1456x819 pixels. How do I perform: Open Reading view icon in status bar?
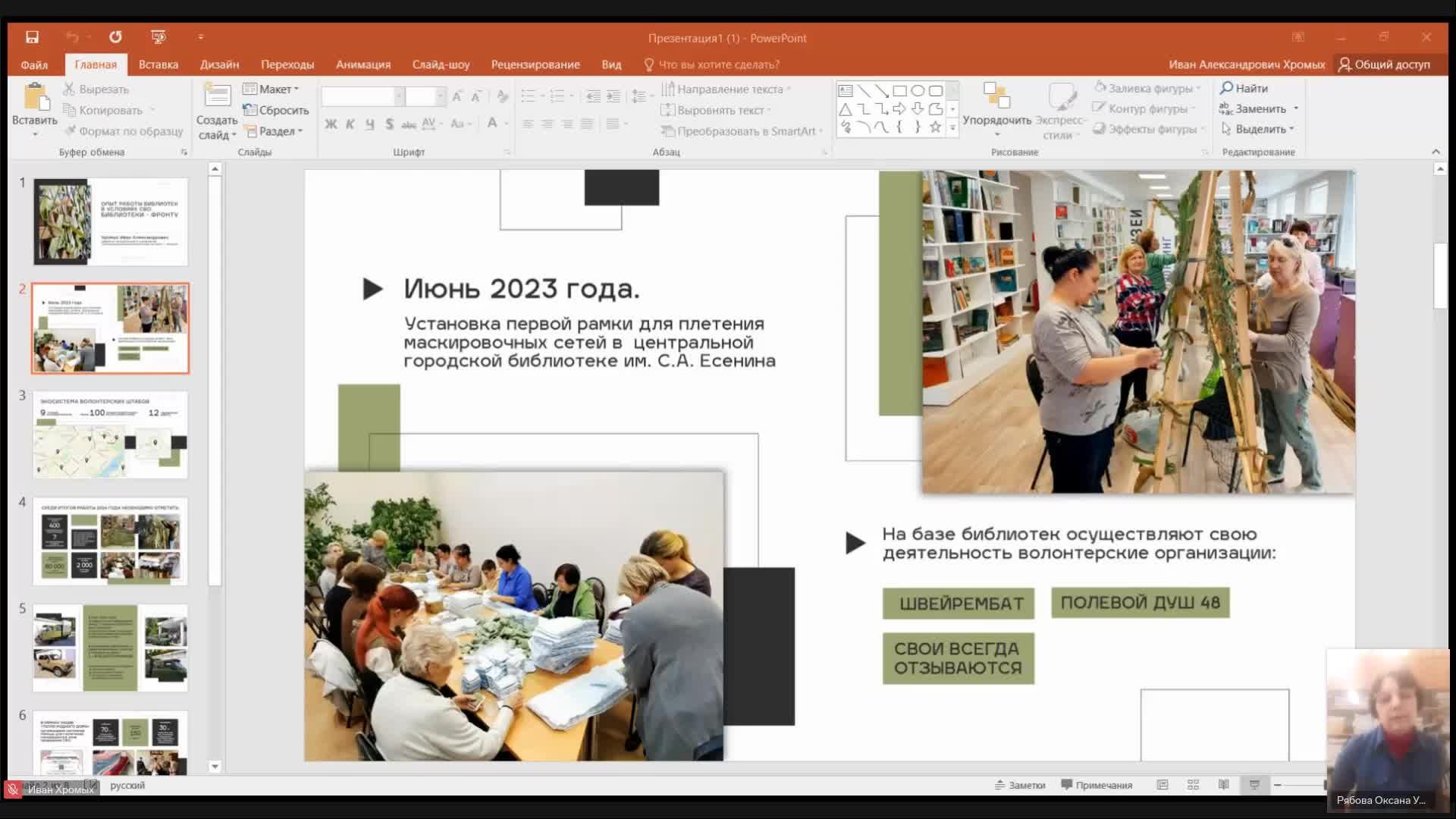point(1223,785)
